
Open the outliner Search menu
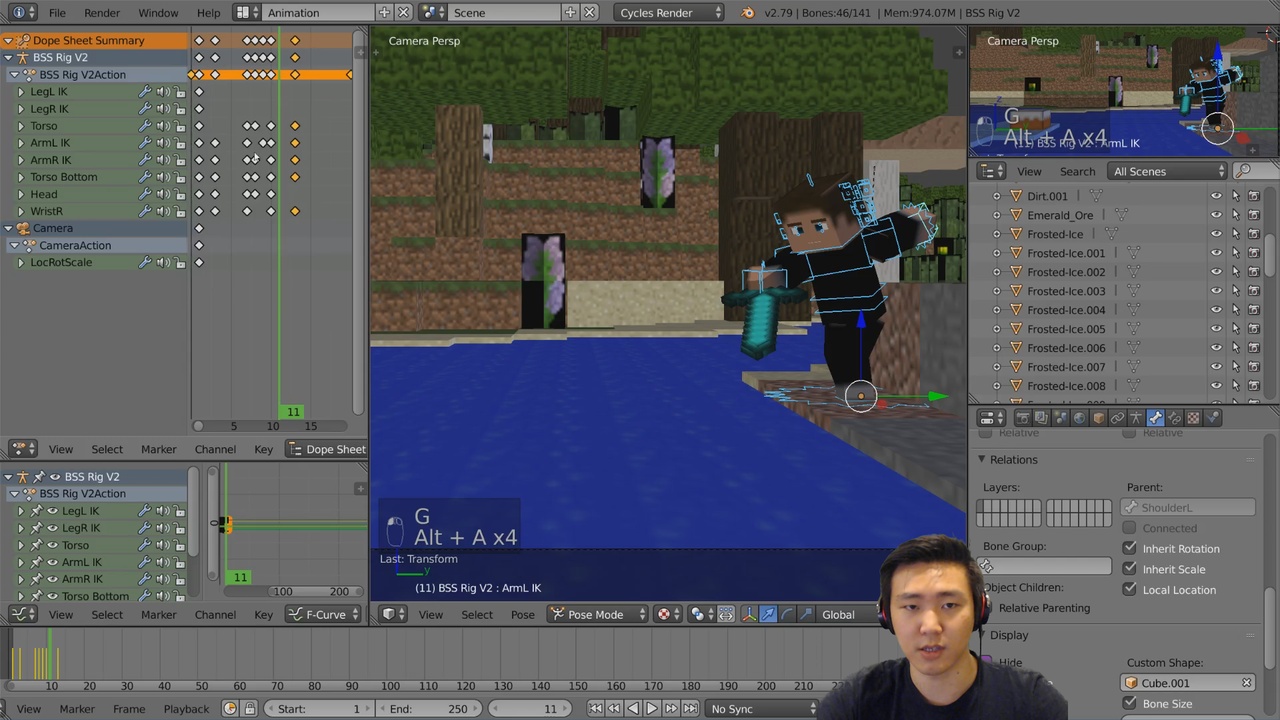(1077, 171)
